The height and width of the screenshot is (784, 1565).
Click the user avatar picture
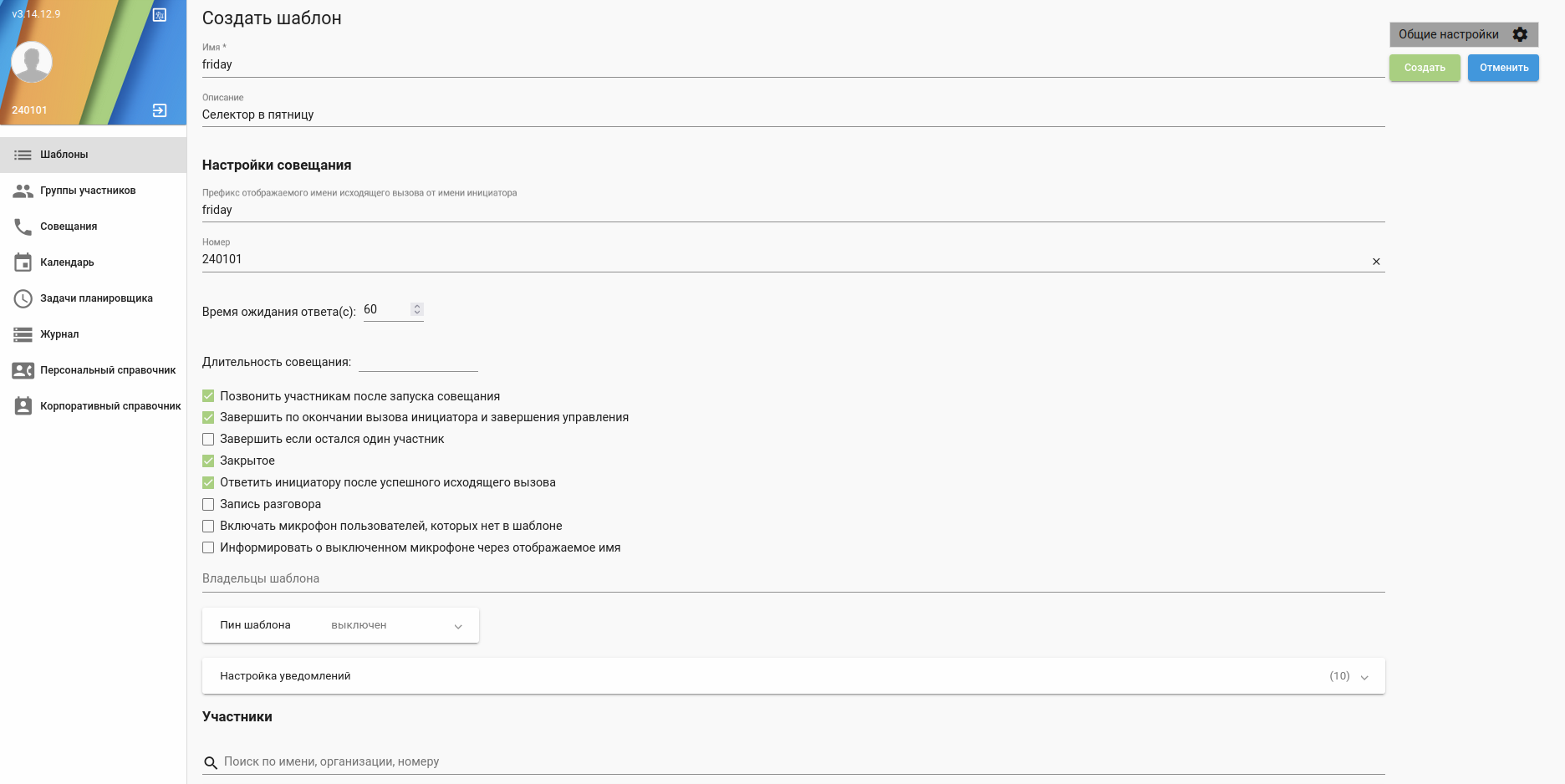pyautogui.click(x=32, y=62)
